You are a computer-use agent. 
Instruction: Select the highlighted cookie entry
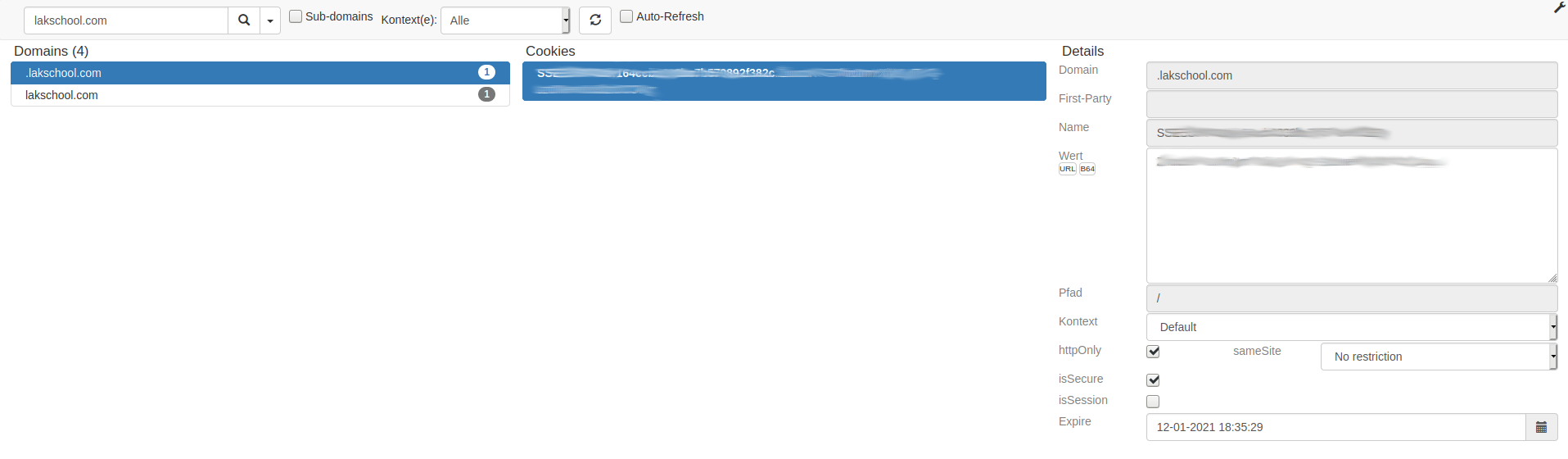pos(784,81)
